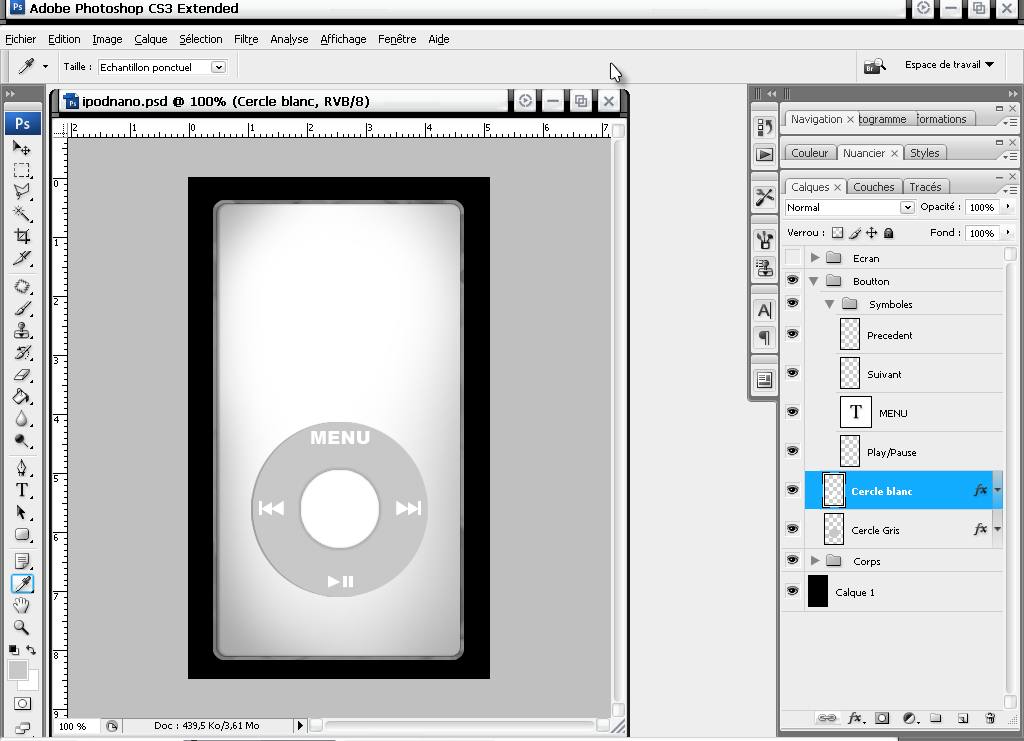1024x741 pixels.
Task: Hide the Calque 1 layer
Action: [x=792, y=591]
